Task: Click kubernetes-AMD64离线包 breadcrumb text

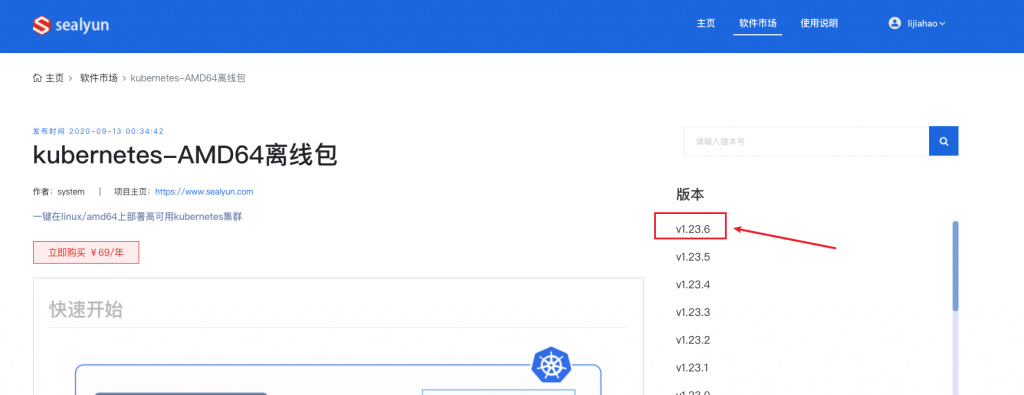Action: click(x=188, y=78)
